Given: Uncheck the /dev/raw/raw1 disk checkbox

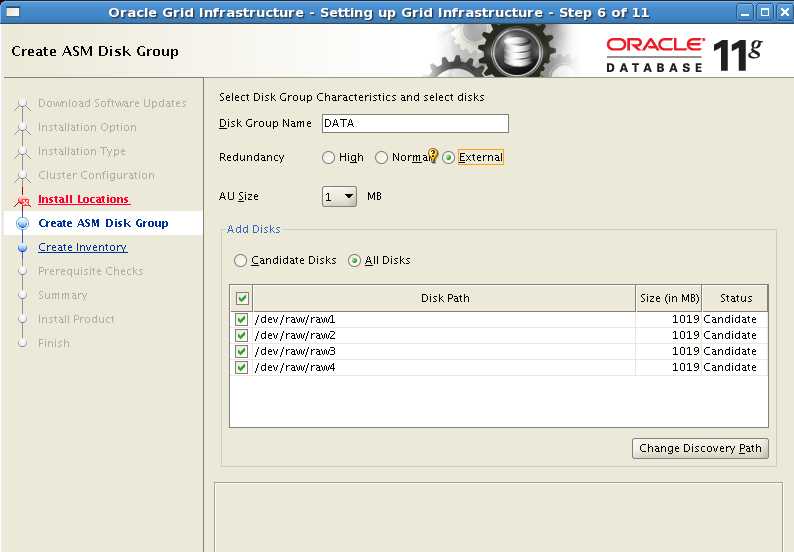Looking at the screenshot, I should tap(242, 320).
